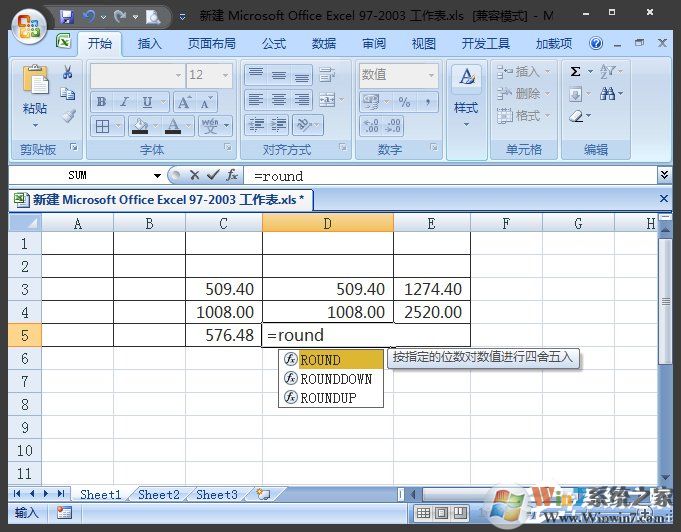The image size is (681, 532).
Task: Confirm formula with the checkmark icon
Action: coord(213,175)
